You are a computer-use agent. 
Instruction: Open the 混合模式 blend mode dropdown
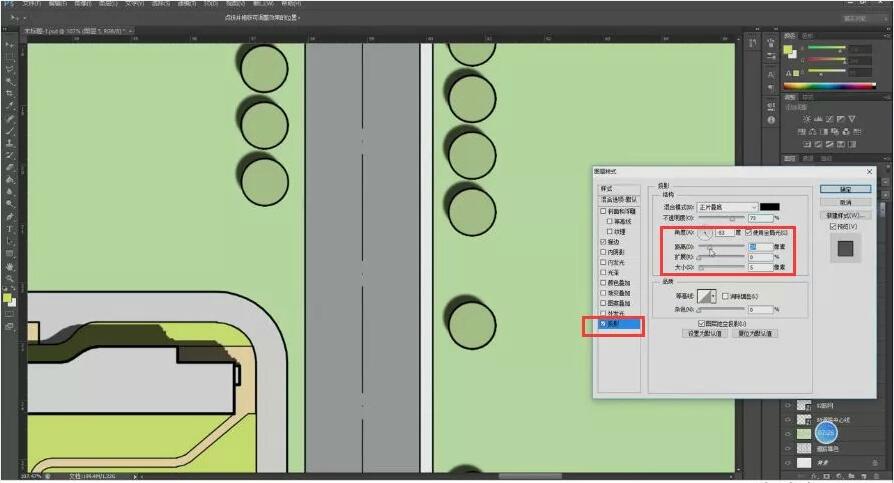coord(724,206)
